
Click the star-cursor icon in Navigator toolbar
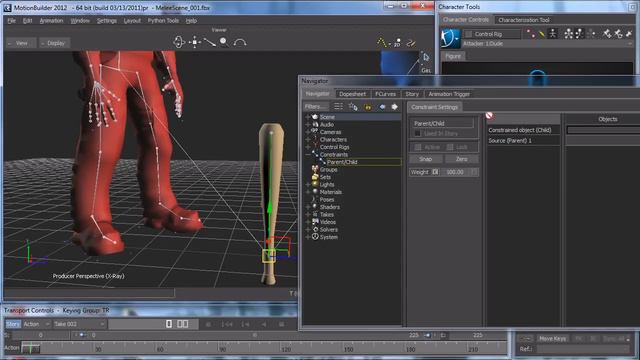(x=353, y=107)
